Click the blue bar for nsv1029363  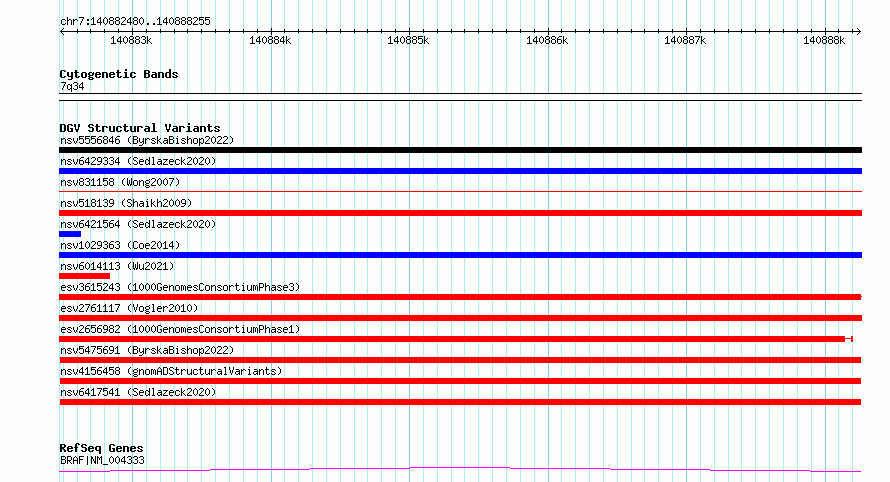pos(460,255)
